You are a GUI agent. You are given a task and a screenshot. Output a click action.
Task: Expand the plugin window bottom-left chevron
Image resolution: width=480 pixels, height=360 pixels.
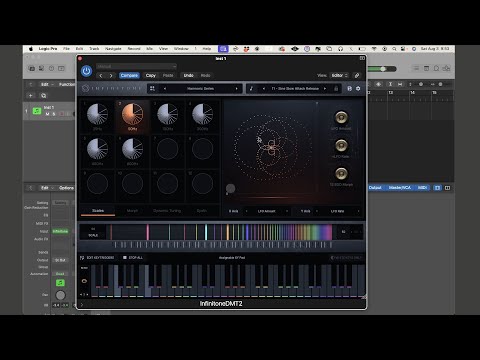[82, 304]
